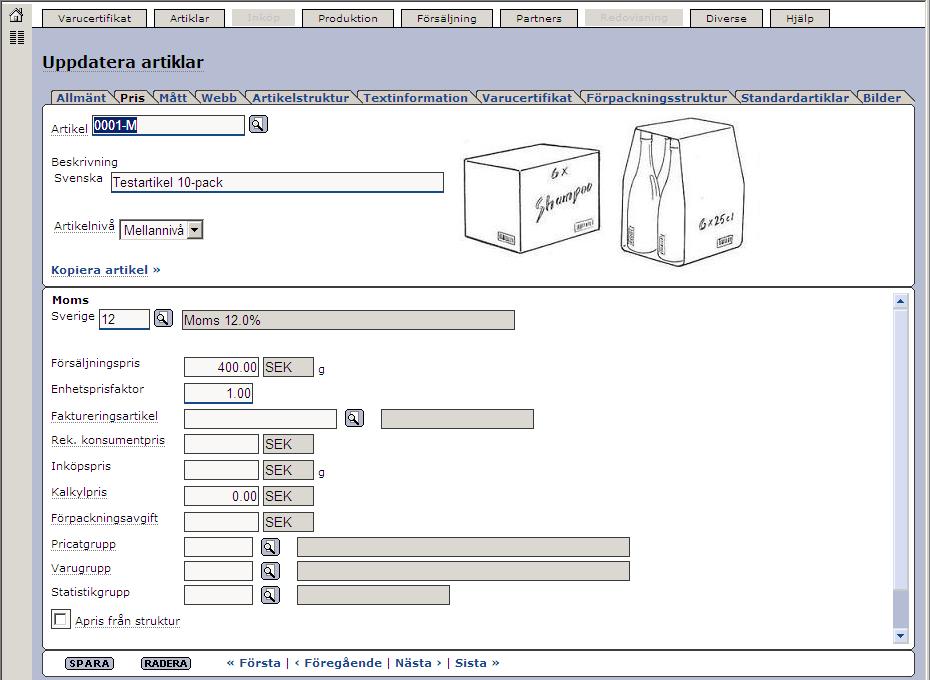Image resolution: width=930 pixels, height=680 pixels.
Task: Open the Försäljning menu
Action: [447, 18]
